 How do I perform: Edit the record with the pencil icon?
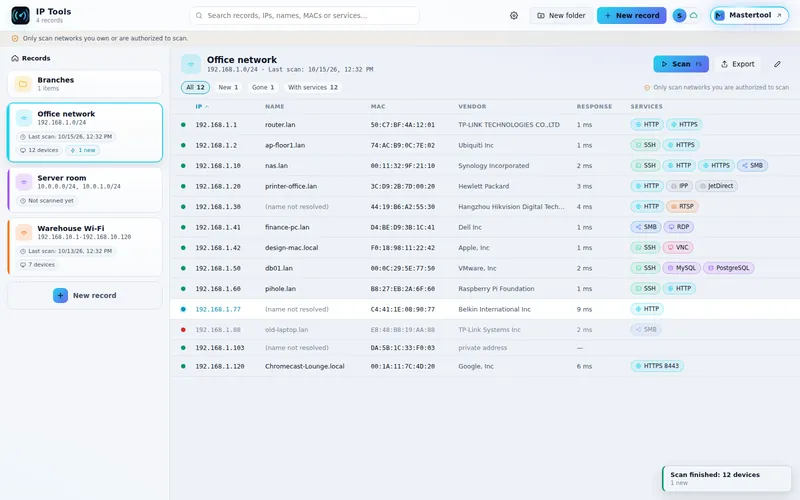pyautogui.click(x=777, y=64)
